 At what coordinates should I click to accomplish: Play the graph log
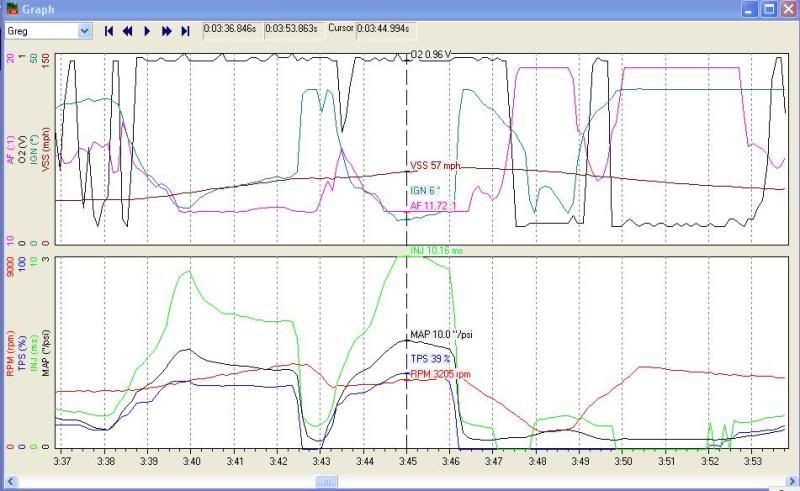click(x=147, y=31)
